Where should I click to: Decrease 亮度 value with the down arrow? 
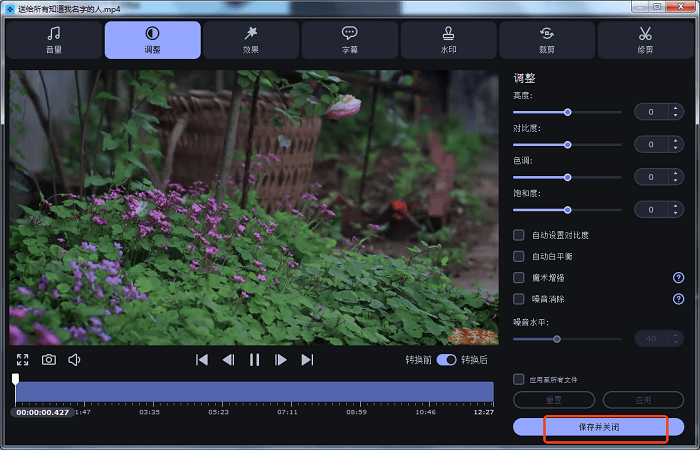pyautogui.click(x=675, y=116)
